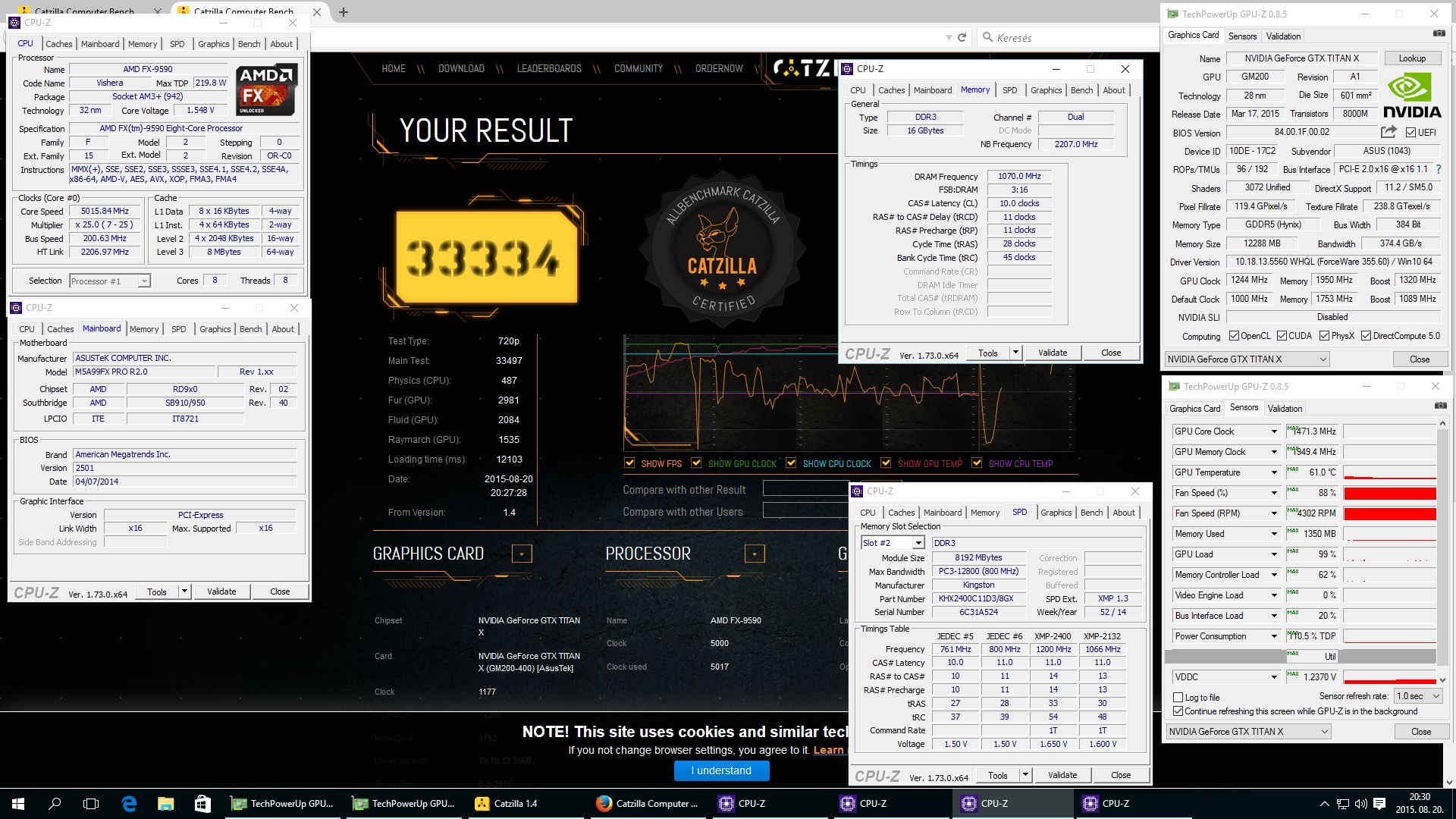Toggle the OpenCL checkbox
Screen dimensions: 1456x819
1234,336
